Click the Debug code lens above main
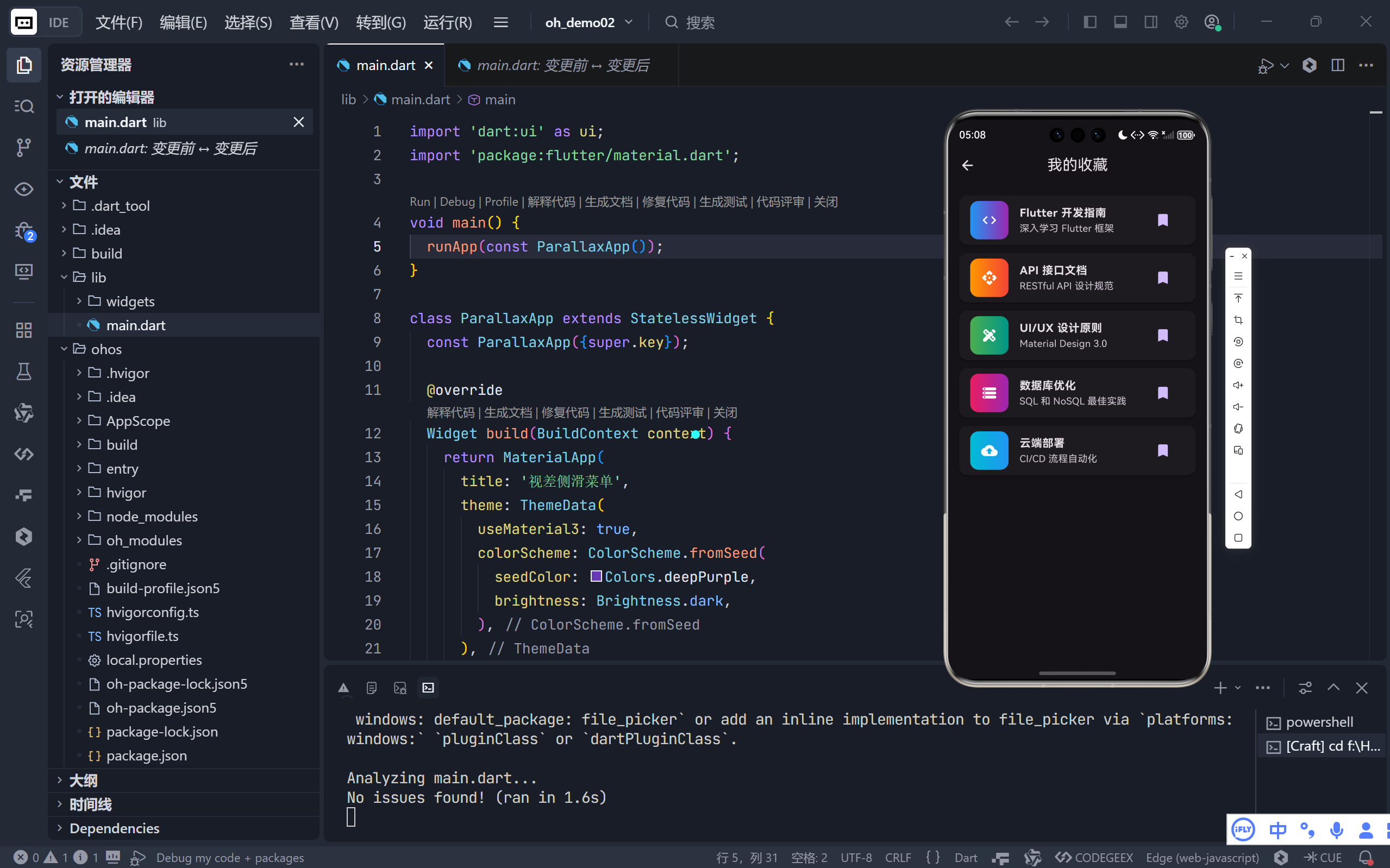This screenshot has height=868, width=1390. 457,202
